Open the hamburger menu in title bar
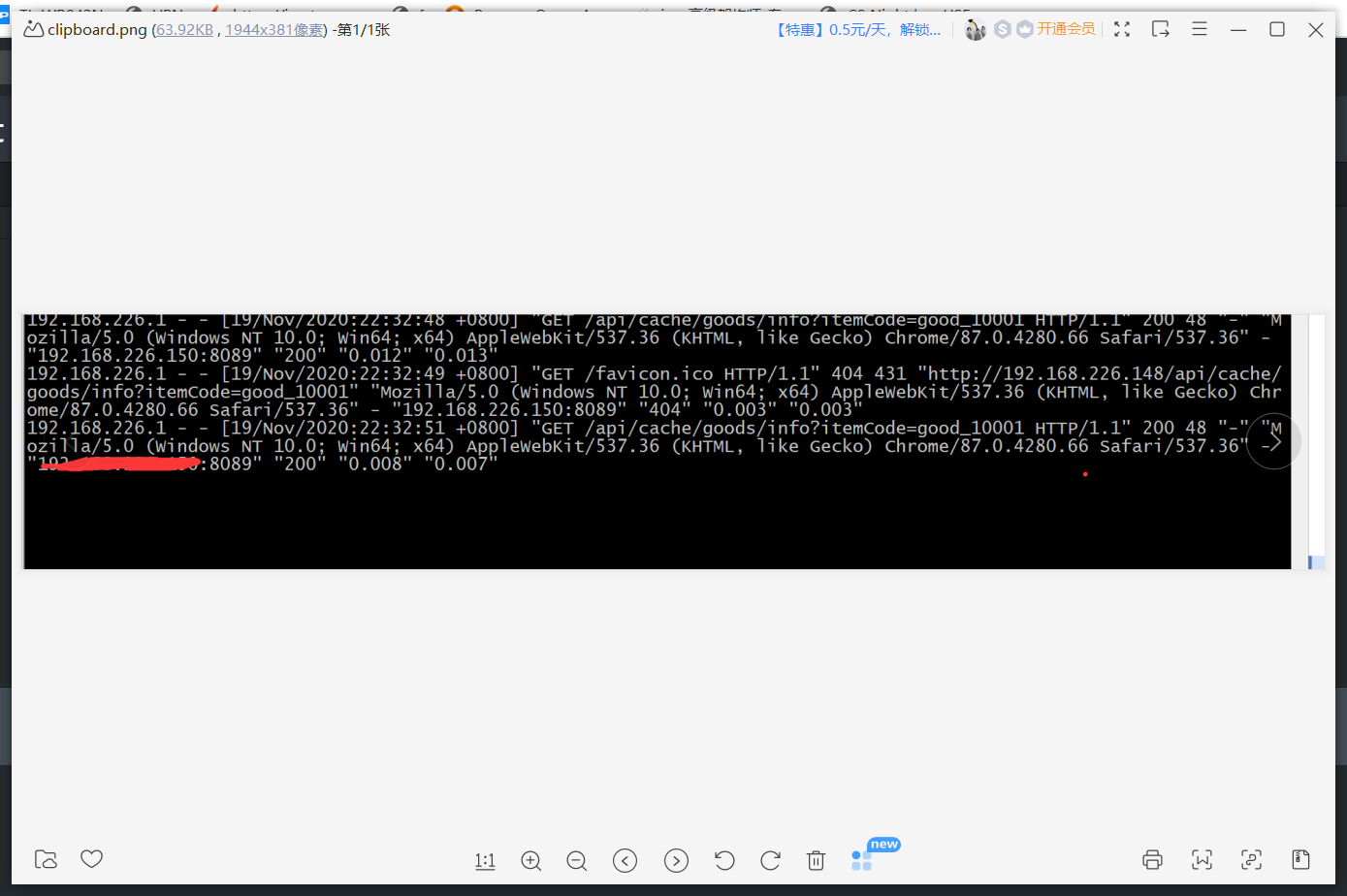 pyautogui.click(x=1200, y=29)
